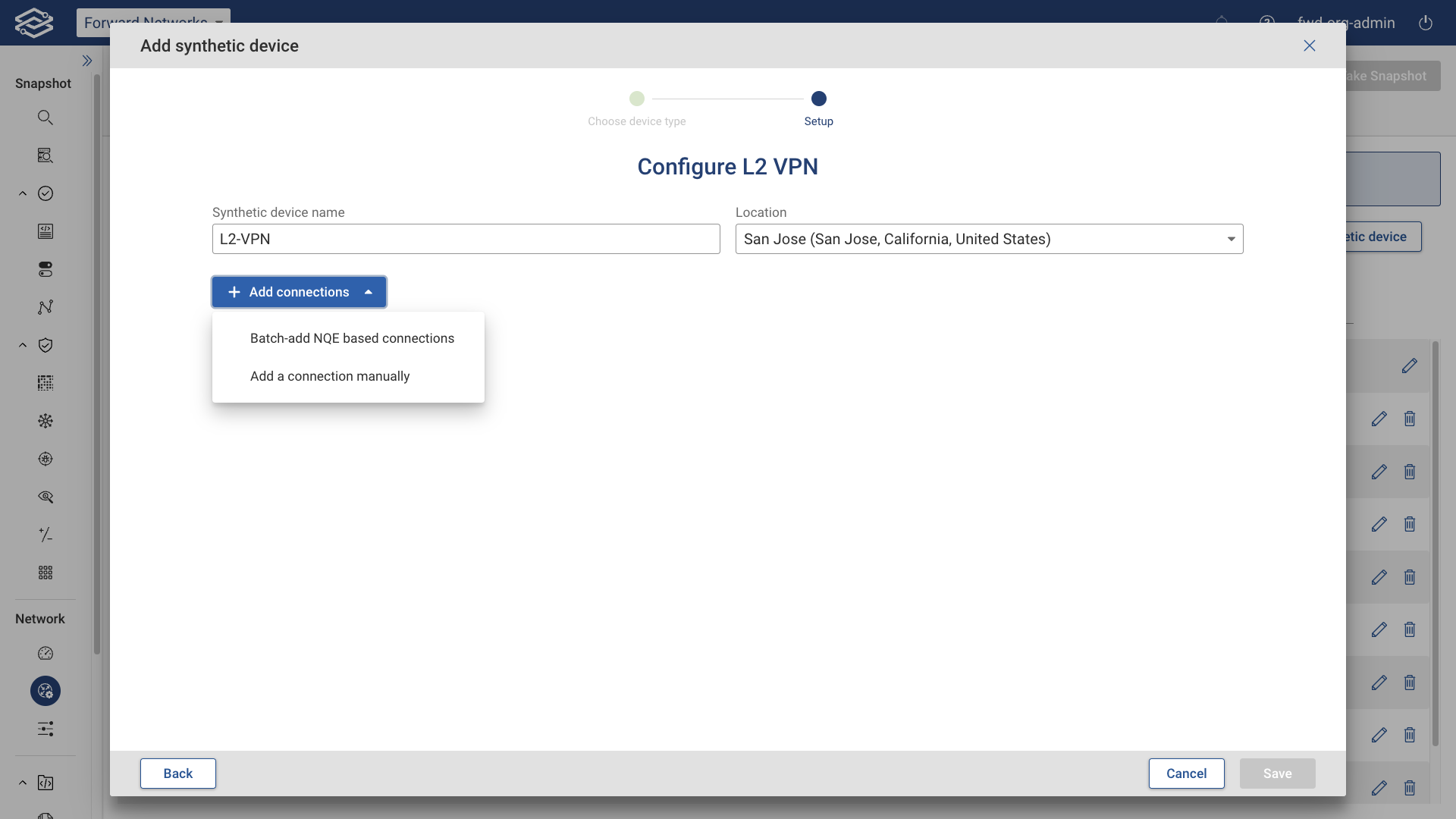Click the Synthetic device name field
Image resolution: width=1456 pixels, height=819 pixels.
tap(465, 239)
